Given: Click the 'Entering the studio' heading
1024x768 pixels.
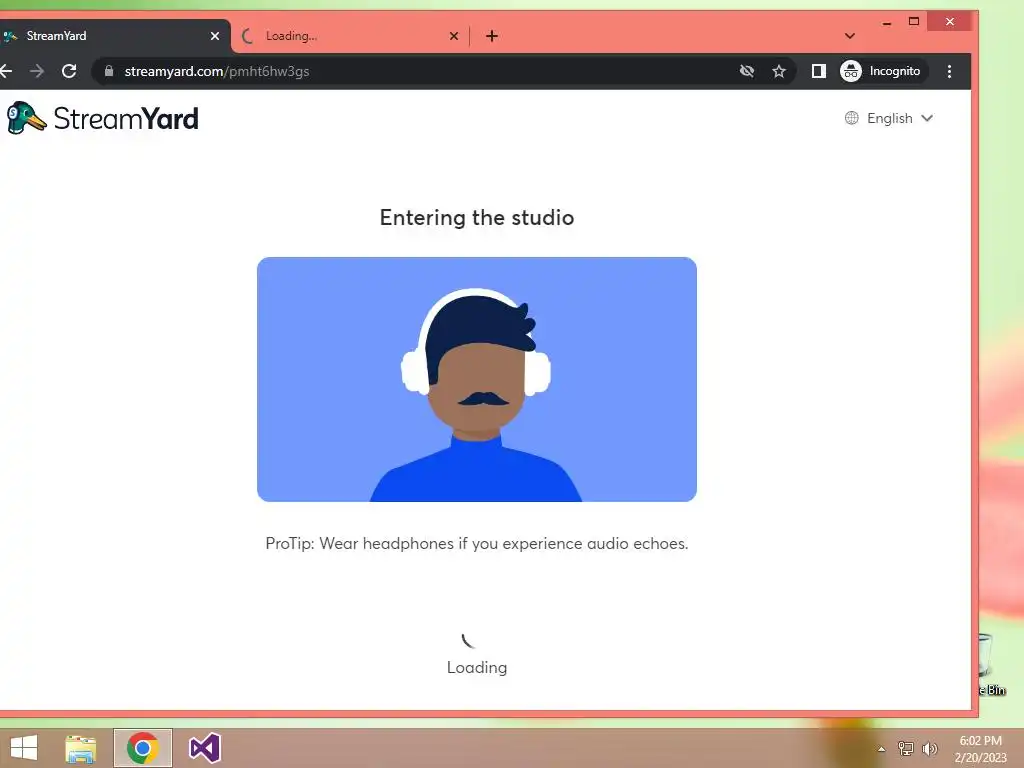Looking at the screenshot, I should (x=477, y=217).
